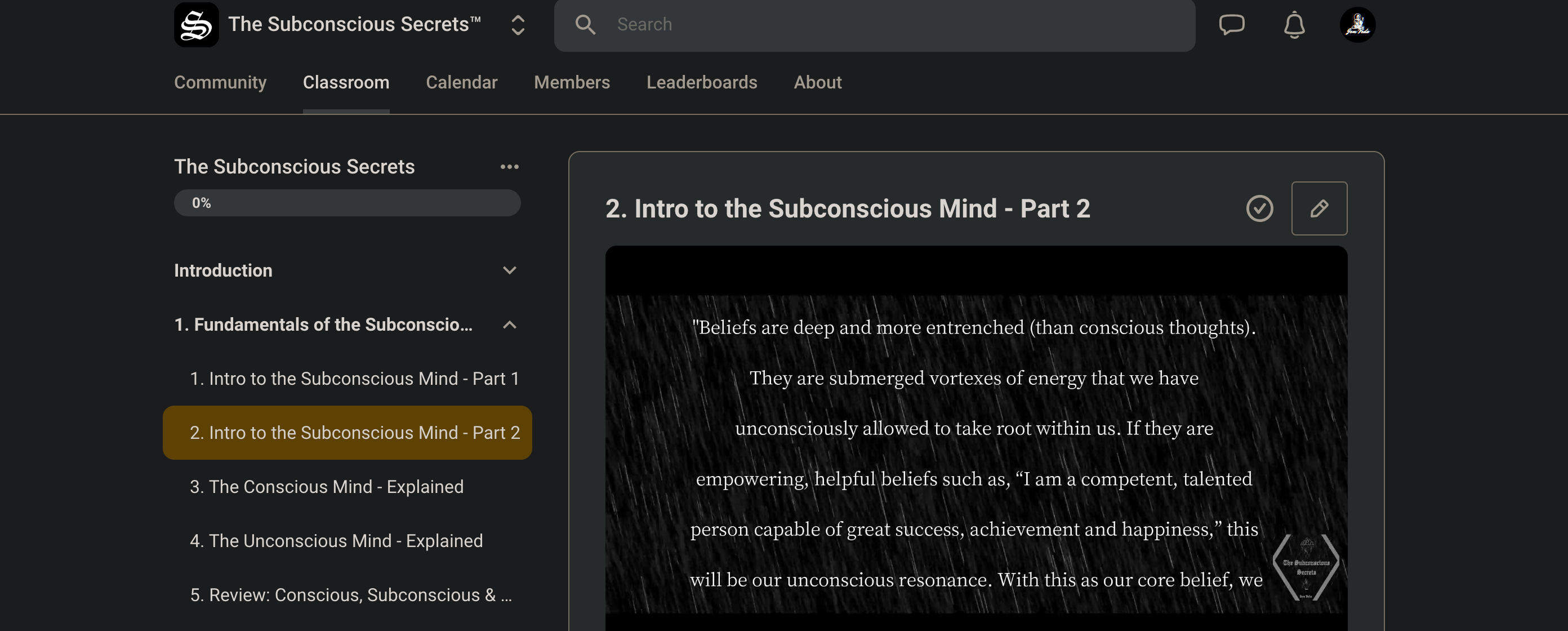Click The Subconscious Secrets group logo

196,24
